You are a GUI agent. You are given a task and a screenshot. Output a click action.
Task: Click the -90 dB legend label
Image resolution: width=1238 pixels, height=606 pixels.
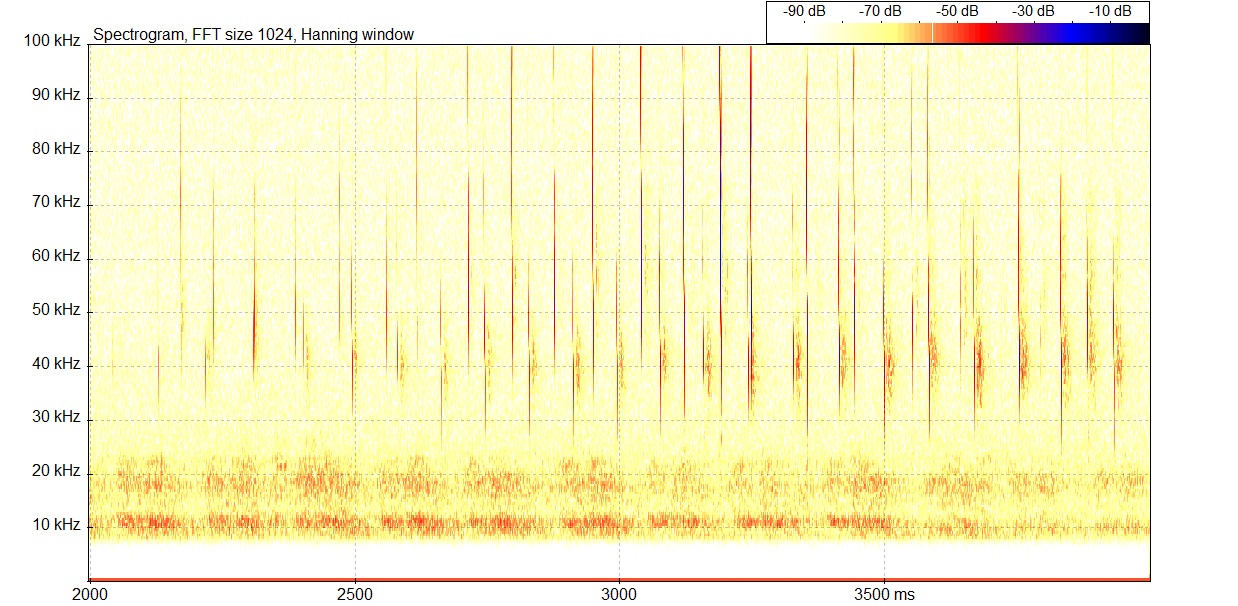click(x=804, y=11)
